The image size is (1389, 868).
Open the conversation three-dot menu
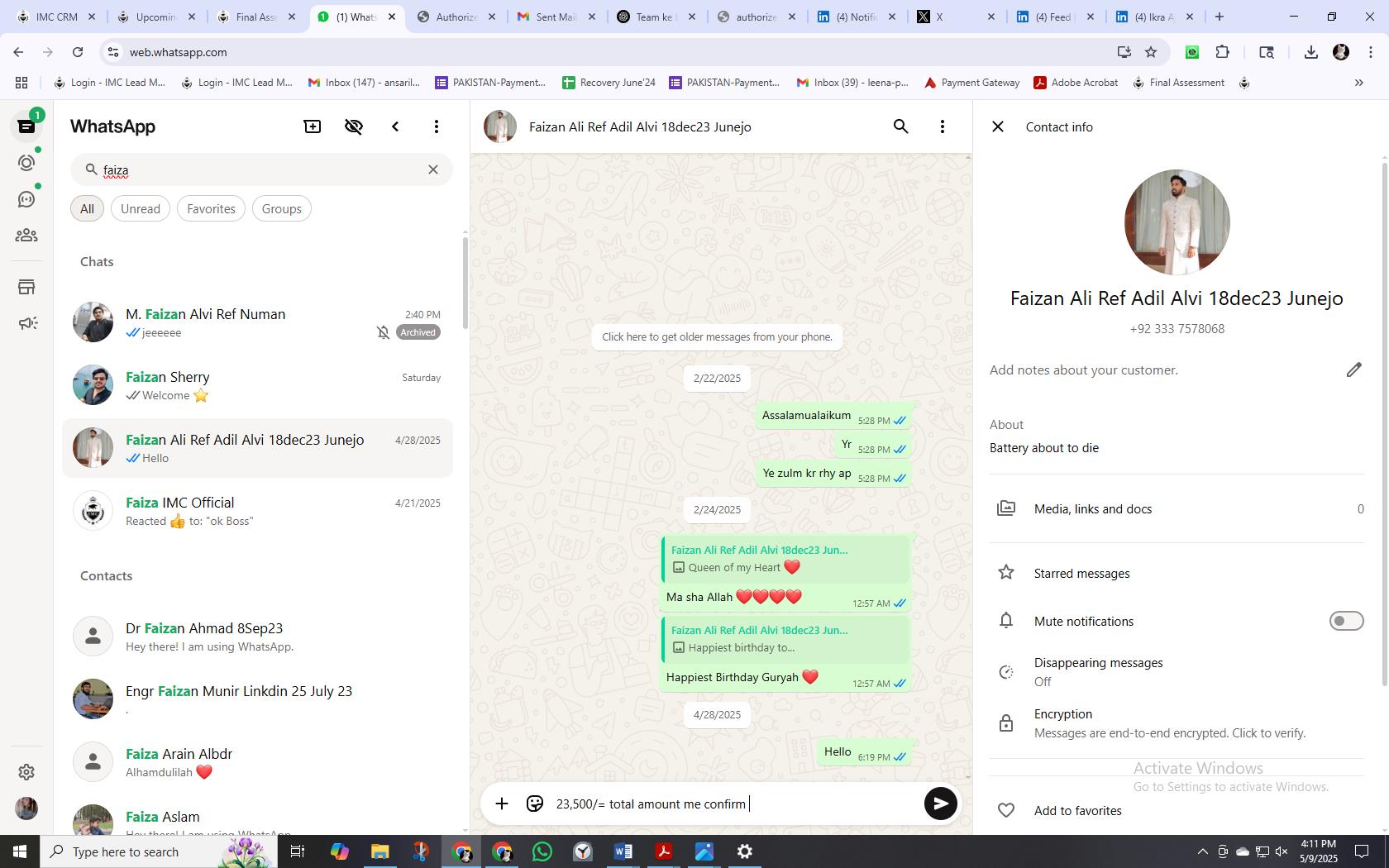pos(942,126)
